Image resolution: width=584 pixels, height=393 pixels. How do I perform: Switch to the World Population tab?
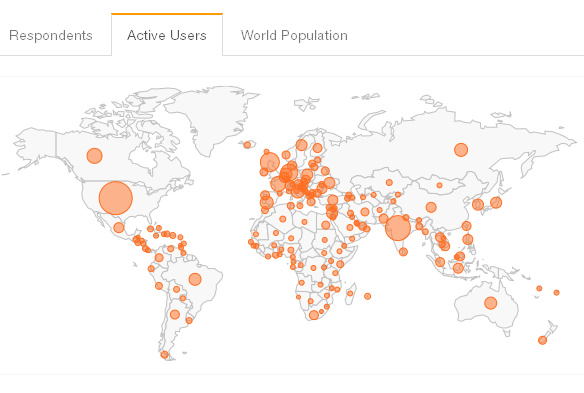click(294, 35)
